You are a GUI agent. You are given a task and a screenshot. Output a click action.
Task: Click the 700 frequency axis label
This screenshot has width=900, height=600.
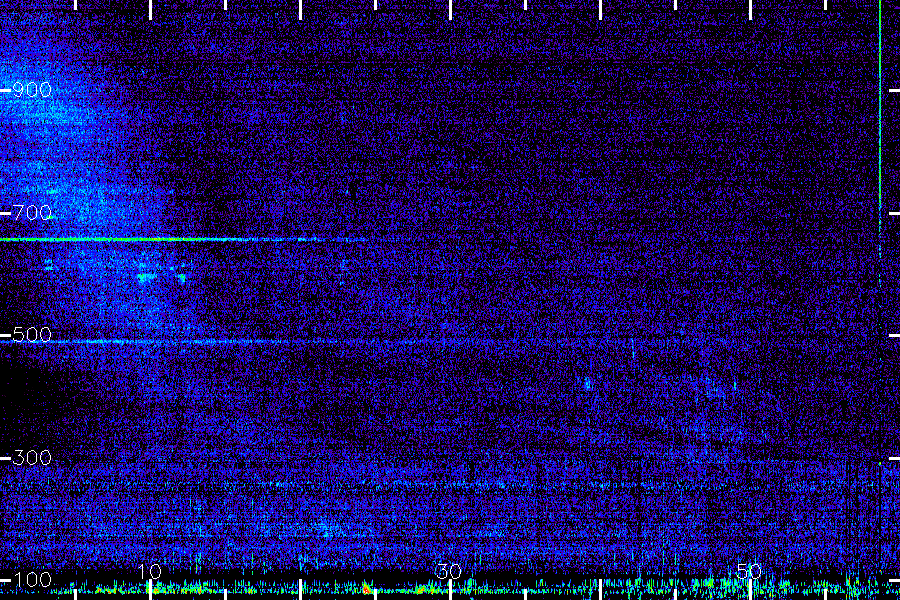click(x=32, y=213)
